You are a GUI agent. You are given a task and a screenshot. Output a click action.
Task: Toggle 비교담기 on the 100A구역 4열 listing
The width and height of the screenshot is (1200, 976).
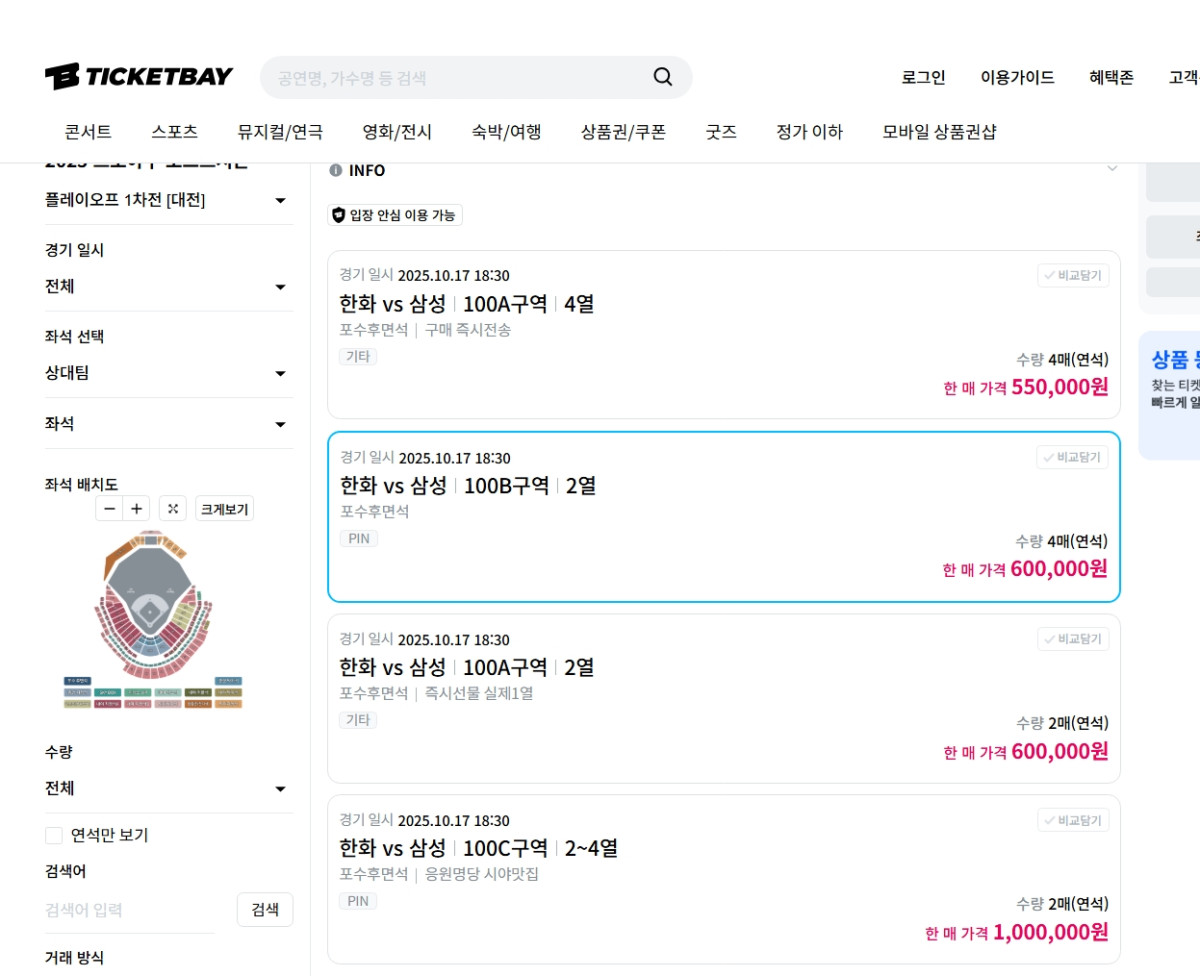point(1072,276)
